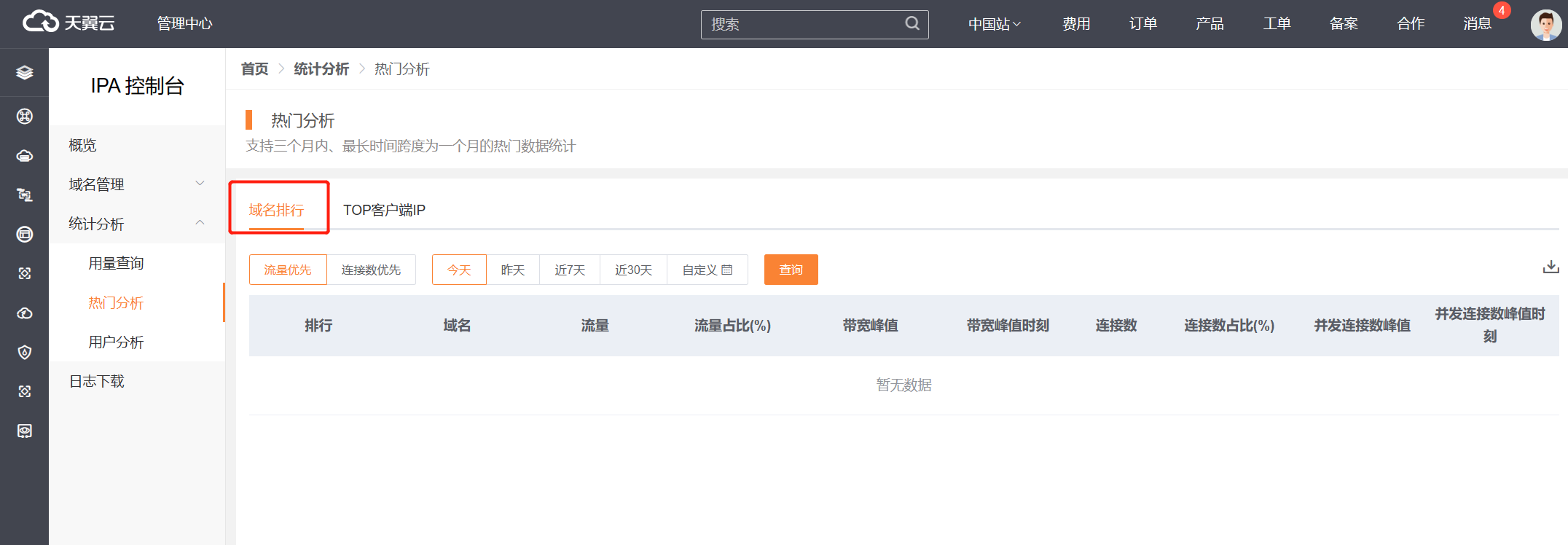Click the layers stack icon in left rail
Image resolution: width=1568 pixels, height=545 pixels.
[24, 72]
